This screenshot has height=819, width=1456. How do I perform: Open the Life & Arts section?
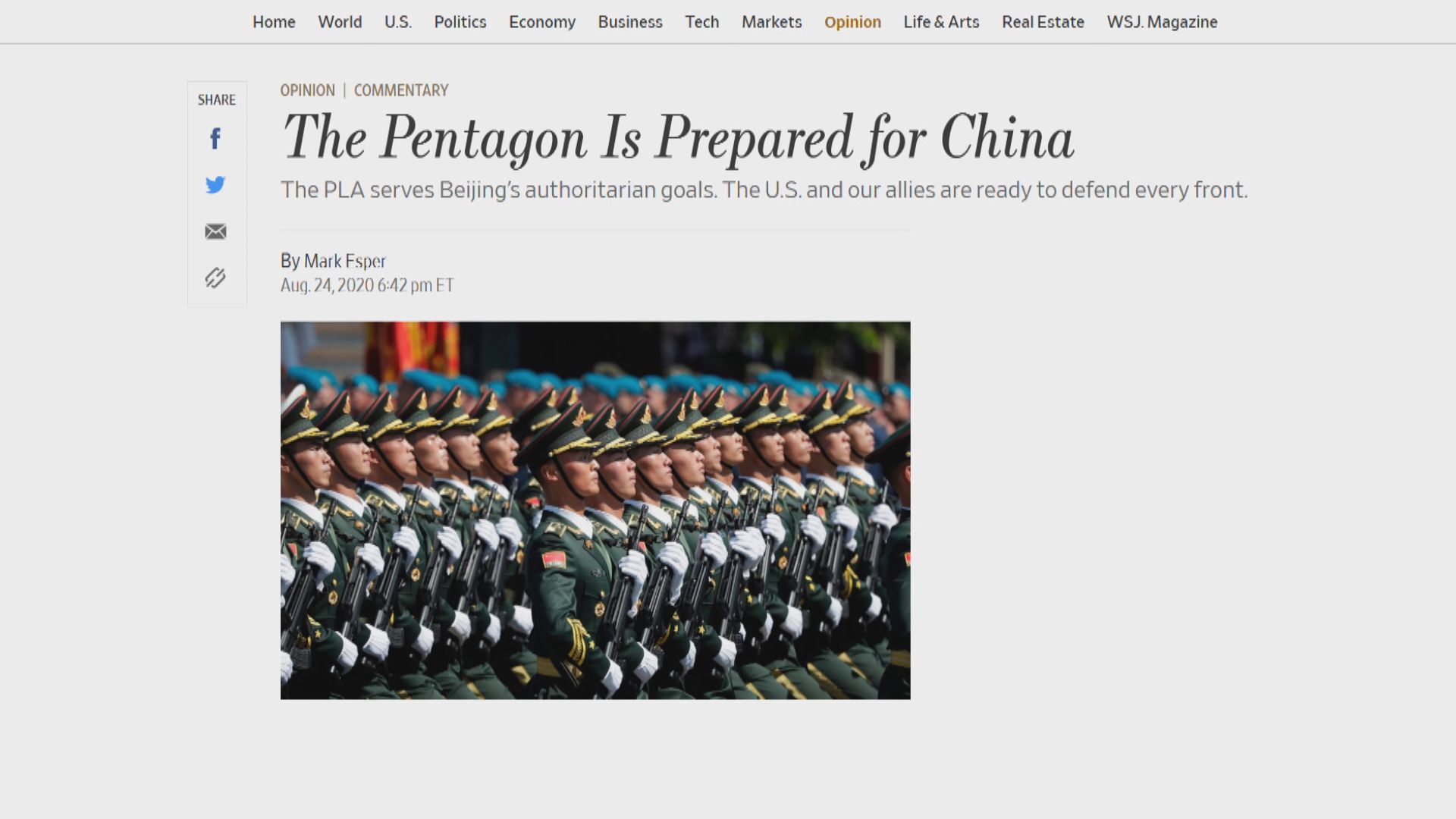click(942, 22)
